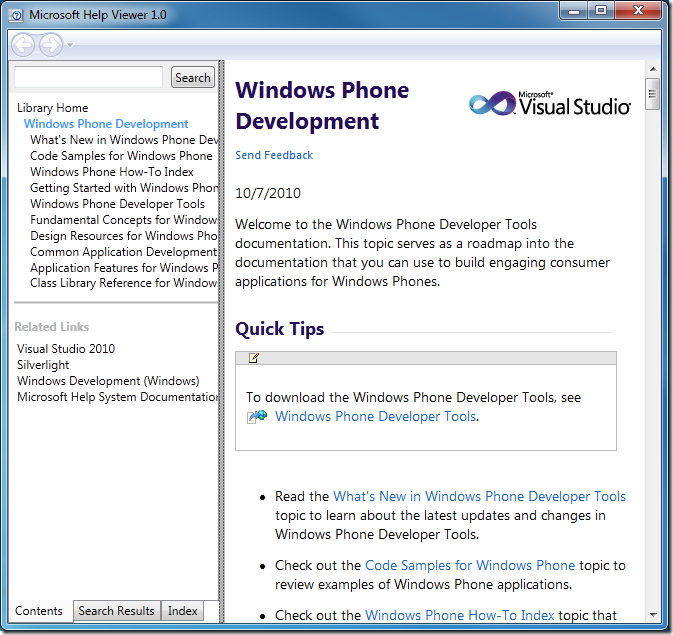
Task: Click the Back navigation arrow
Action: coord(23,45)
